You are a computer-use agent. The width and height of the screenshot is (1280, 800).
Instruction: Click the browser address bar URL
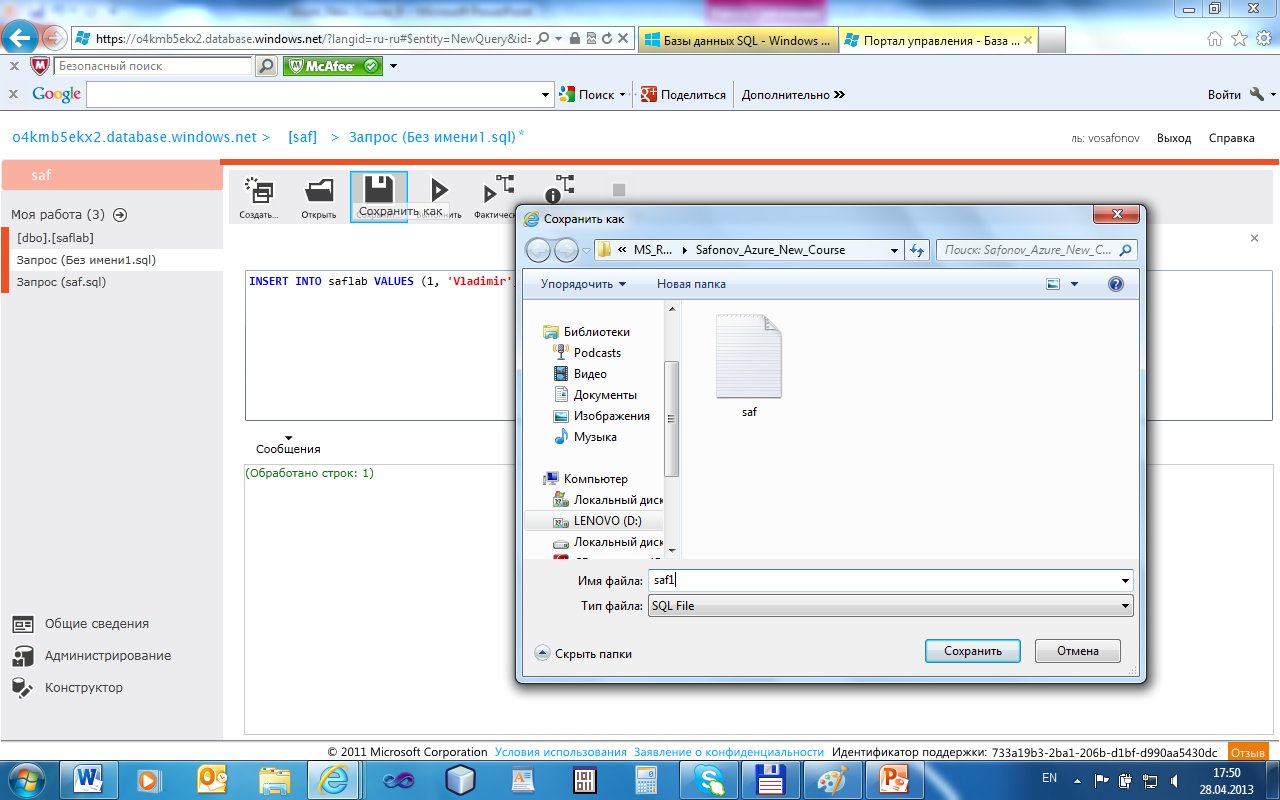pos(313,39)
